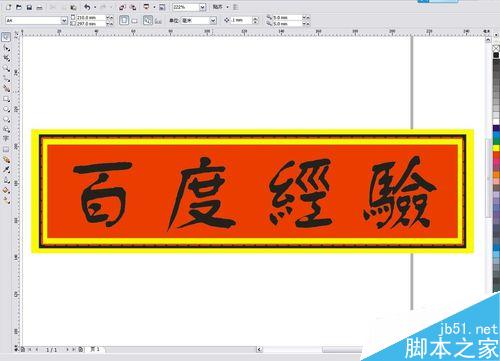The image size is (500, 361).
Task: Expand the Undo history arrow
Action: point(95,7)
